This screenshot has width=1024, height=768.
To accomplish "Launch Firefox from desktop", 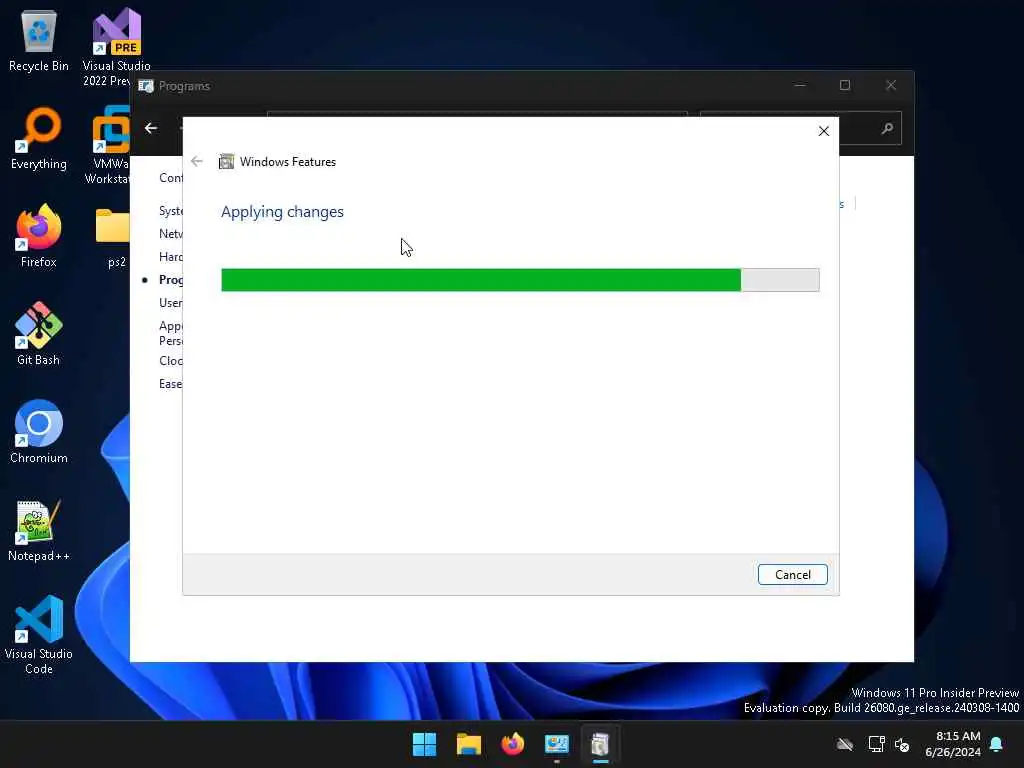I will click(x=39, y=236).
